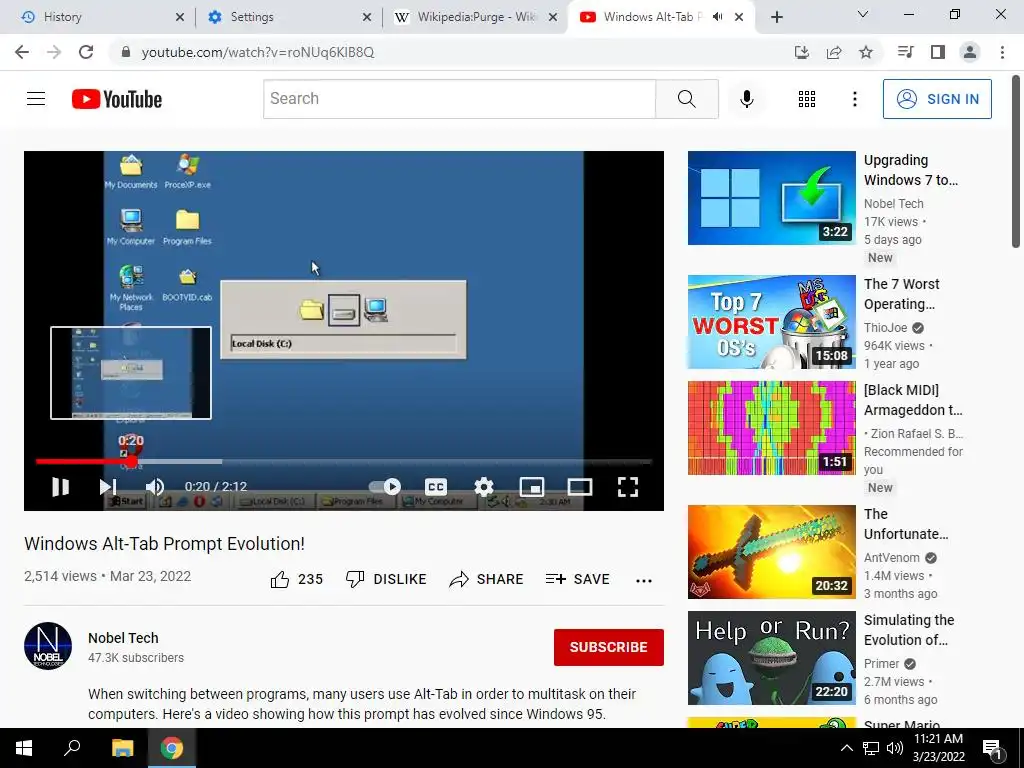This screenshot has width=1024, height=768.
Task: Click the DISLIKE button
Action: click(386, 579)
